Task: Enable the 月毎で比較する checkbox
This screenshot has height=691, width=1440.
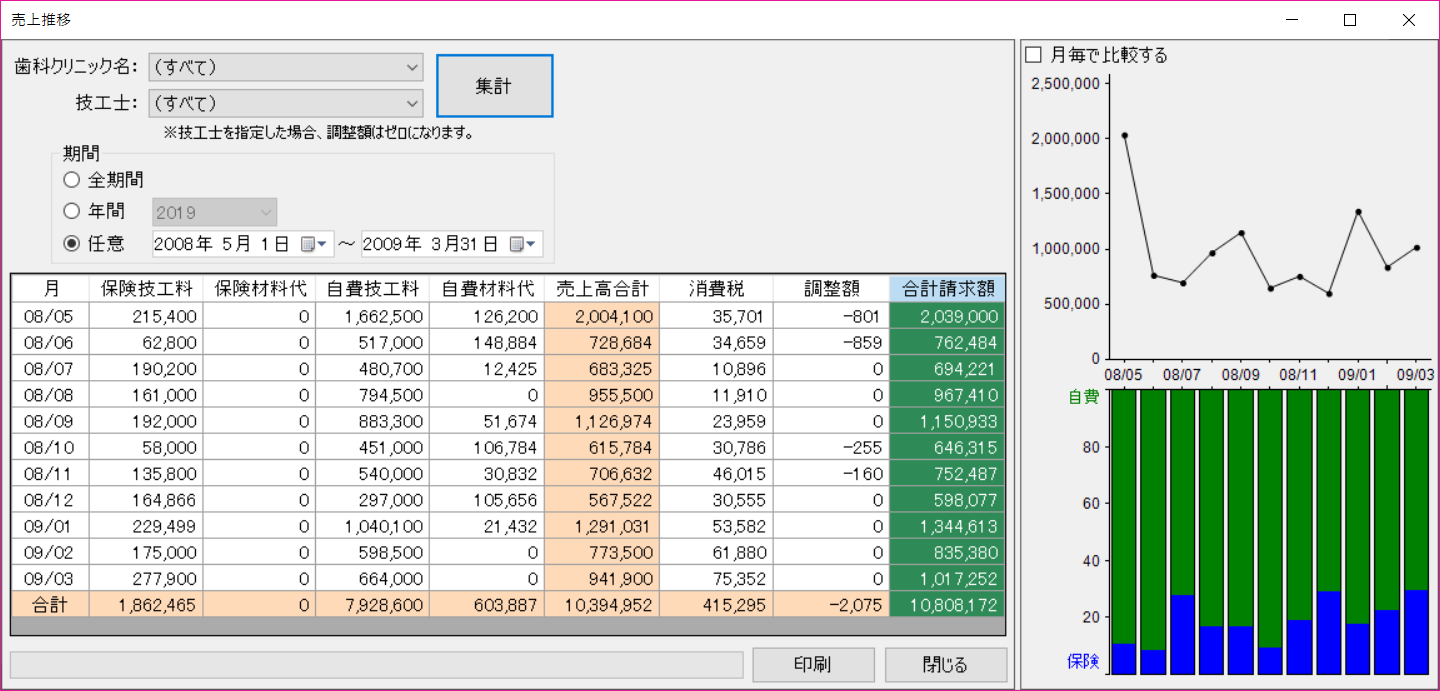Action: [x=1034, y=55]
